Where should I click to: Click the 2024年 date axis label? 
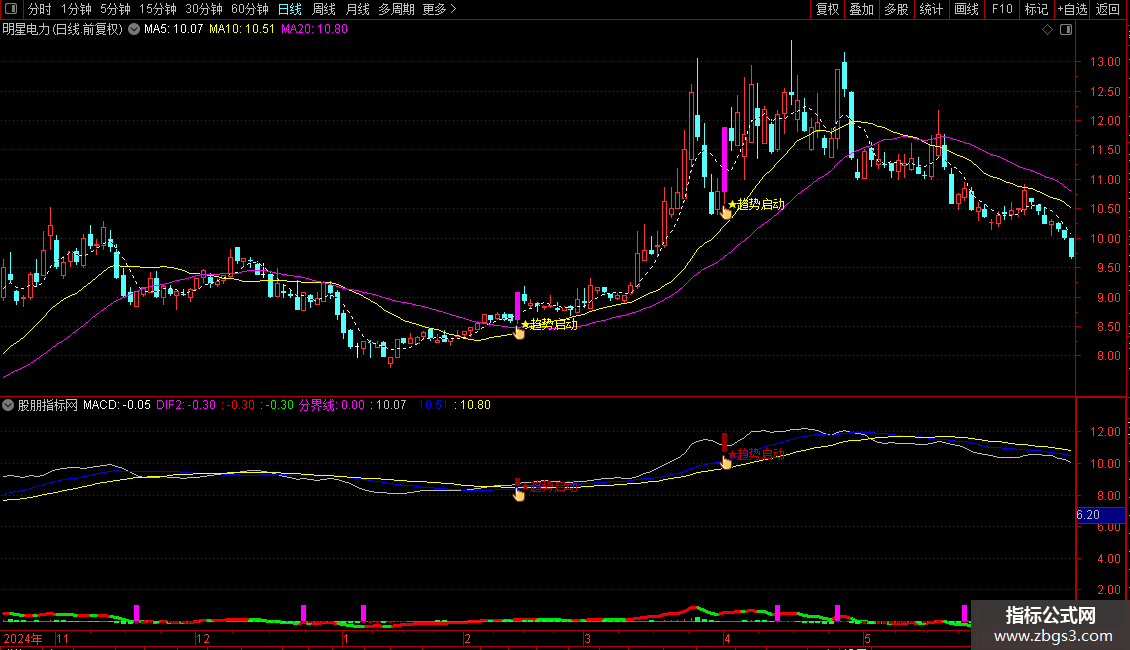tap(23, 638)
